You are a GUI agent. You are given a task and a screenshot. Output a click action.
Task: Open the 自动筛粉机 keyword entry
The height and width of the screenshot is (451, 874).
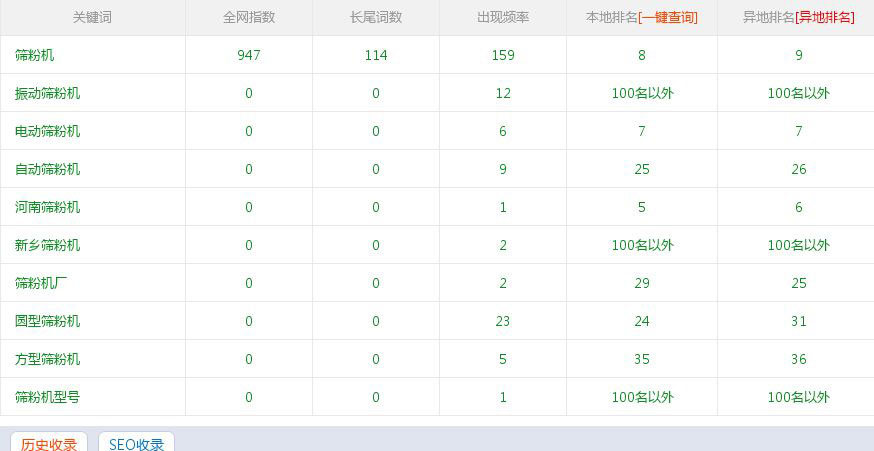click(x=47, y=170)
